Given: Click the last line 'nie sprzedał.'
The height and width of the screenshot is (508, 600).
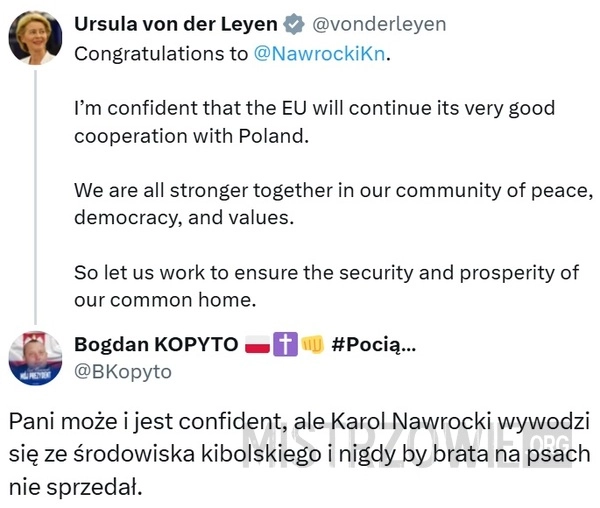Looking at the screenshot, I should pos(75,487).
